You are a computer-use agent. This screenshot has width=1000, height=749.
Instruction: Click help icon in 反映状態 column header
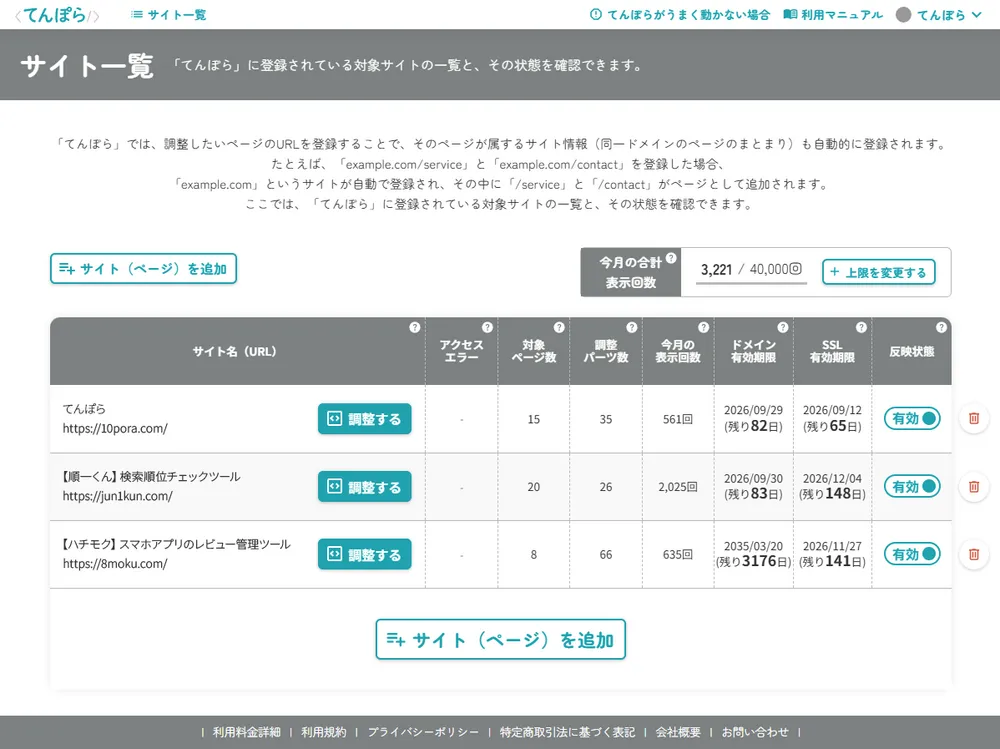(x=941, y=327)
